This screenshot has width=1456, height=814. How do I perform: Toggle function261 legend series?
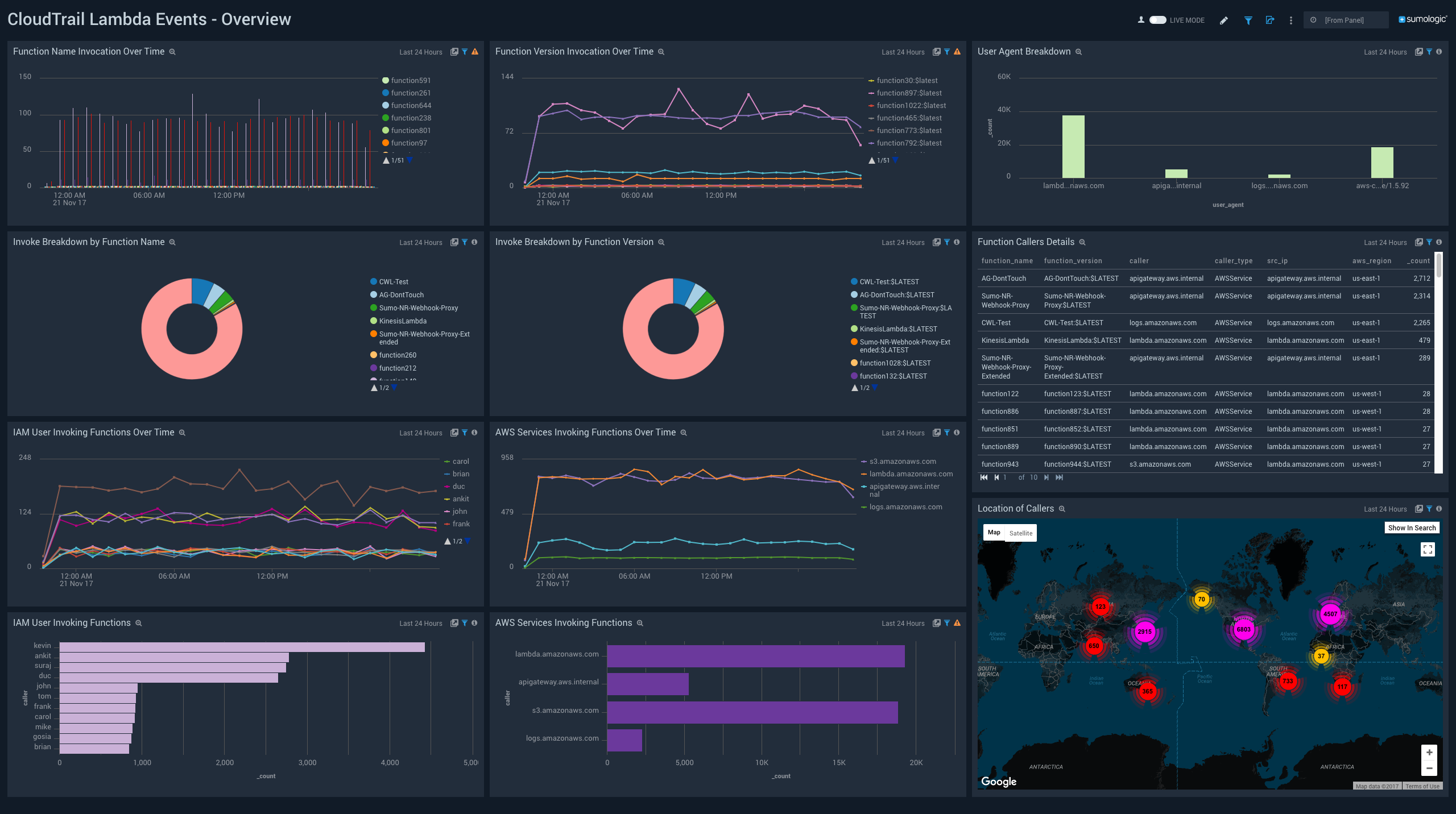407,93
